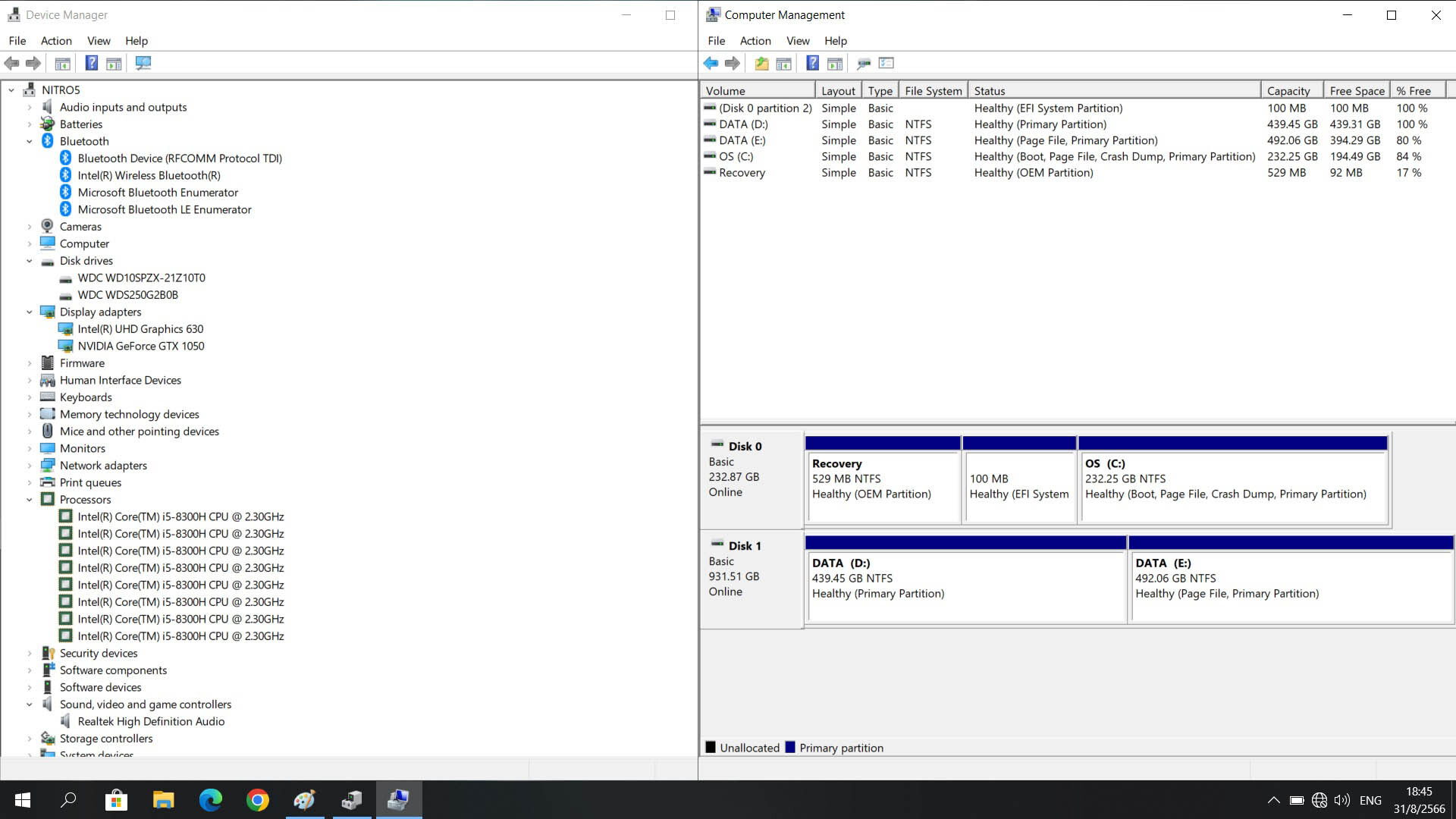Viewport: 1456px width, 819px height.
Task: Open taskbar Search
Action: [69, 800]
